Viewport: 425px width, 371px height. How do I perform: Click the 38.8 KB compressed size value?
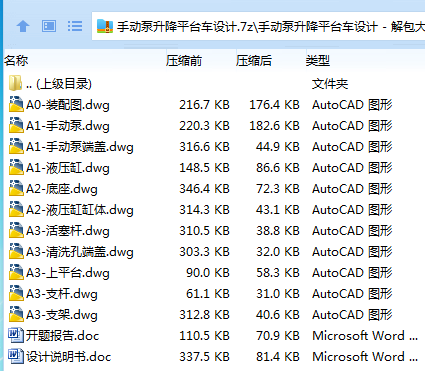point(278,231)
